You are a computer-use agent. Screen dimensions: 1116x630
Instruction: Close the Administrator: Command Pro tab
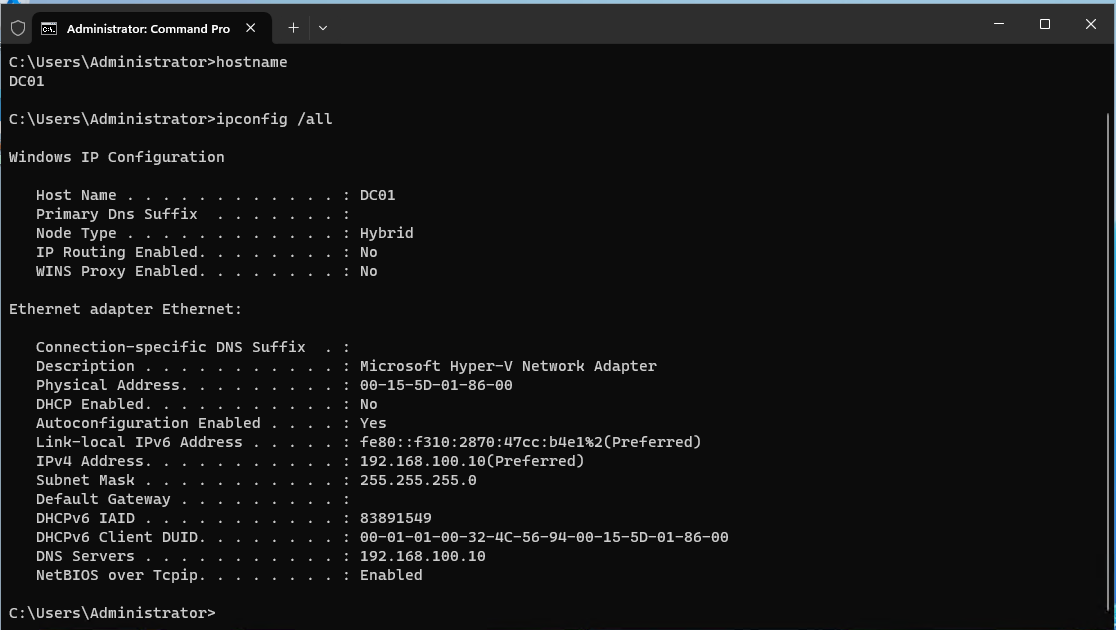click(x=251, y=28)
